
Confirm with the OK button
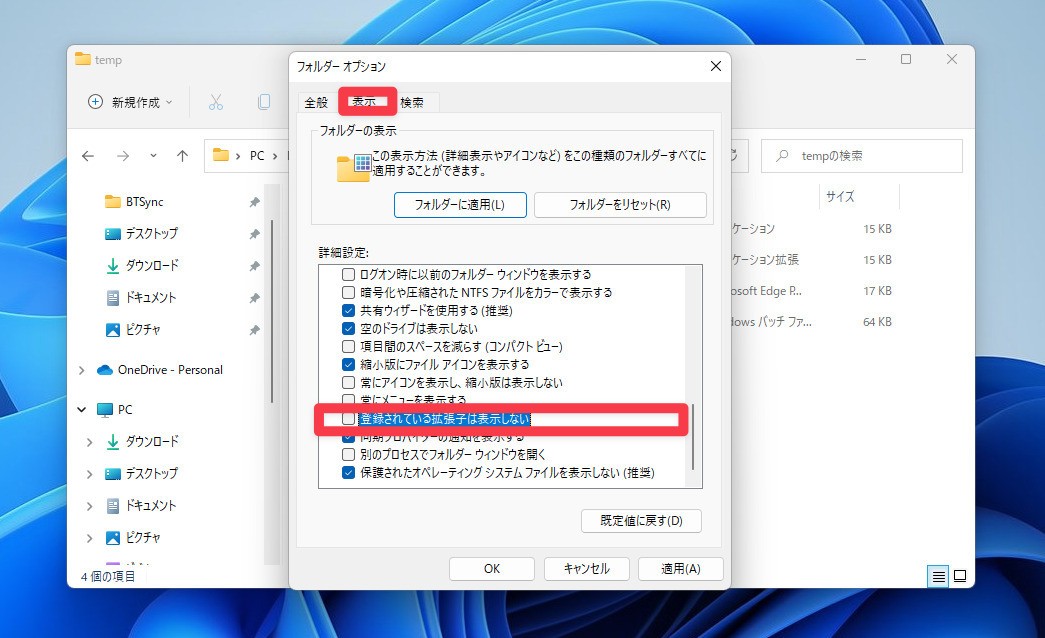[x=492, y=569]
